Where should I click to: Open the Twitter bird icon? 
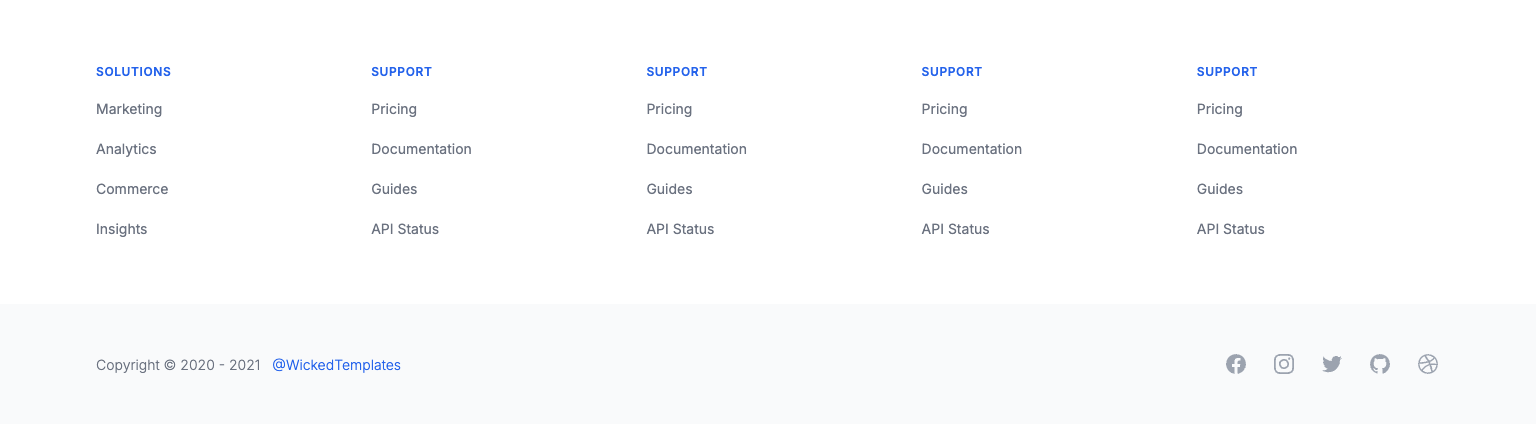point(1332,364)
